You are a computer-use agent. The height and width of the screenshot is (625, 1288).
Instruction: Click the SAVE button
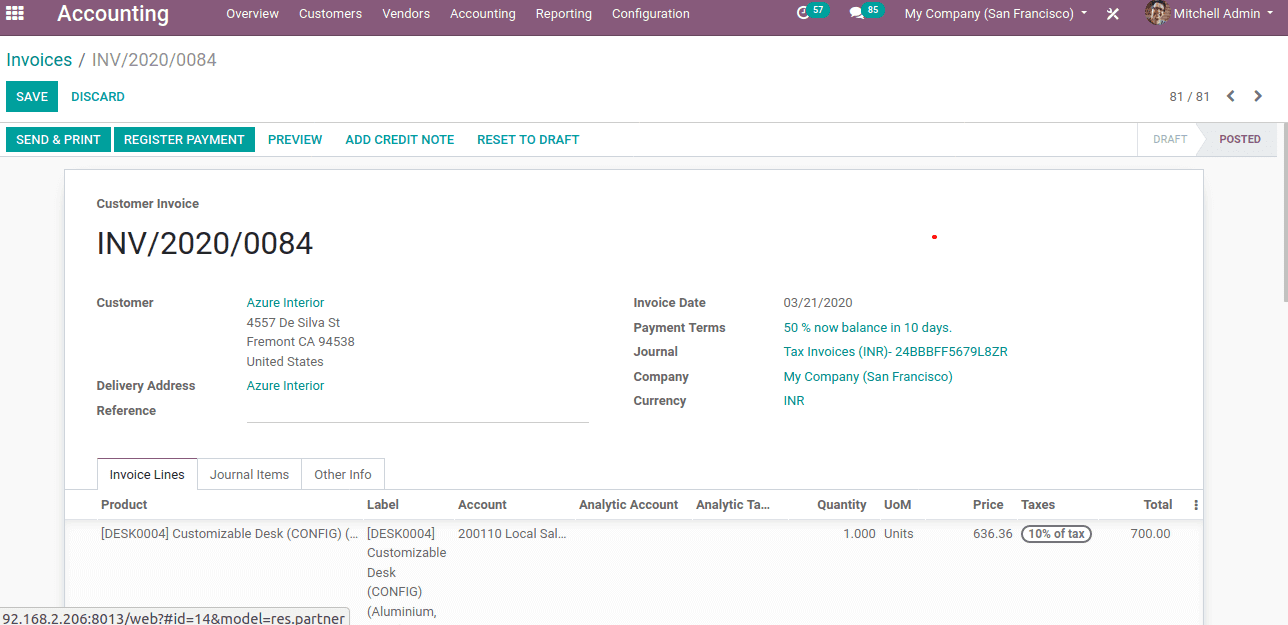pos(32,97)
